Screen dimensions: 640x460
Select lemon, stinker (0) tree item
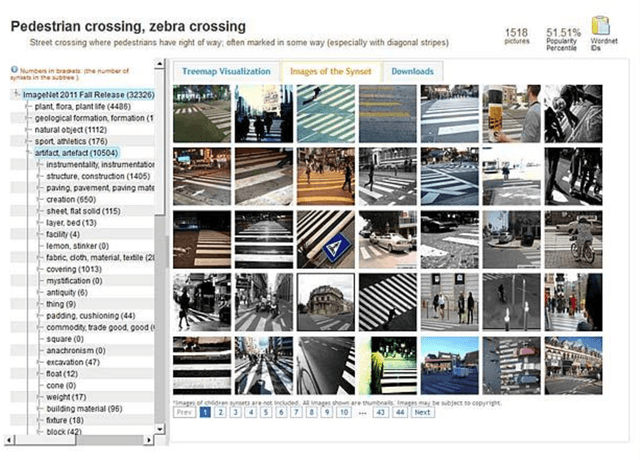coord(78,246)
